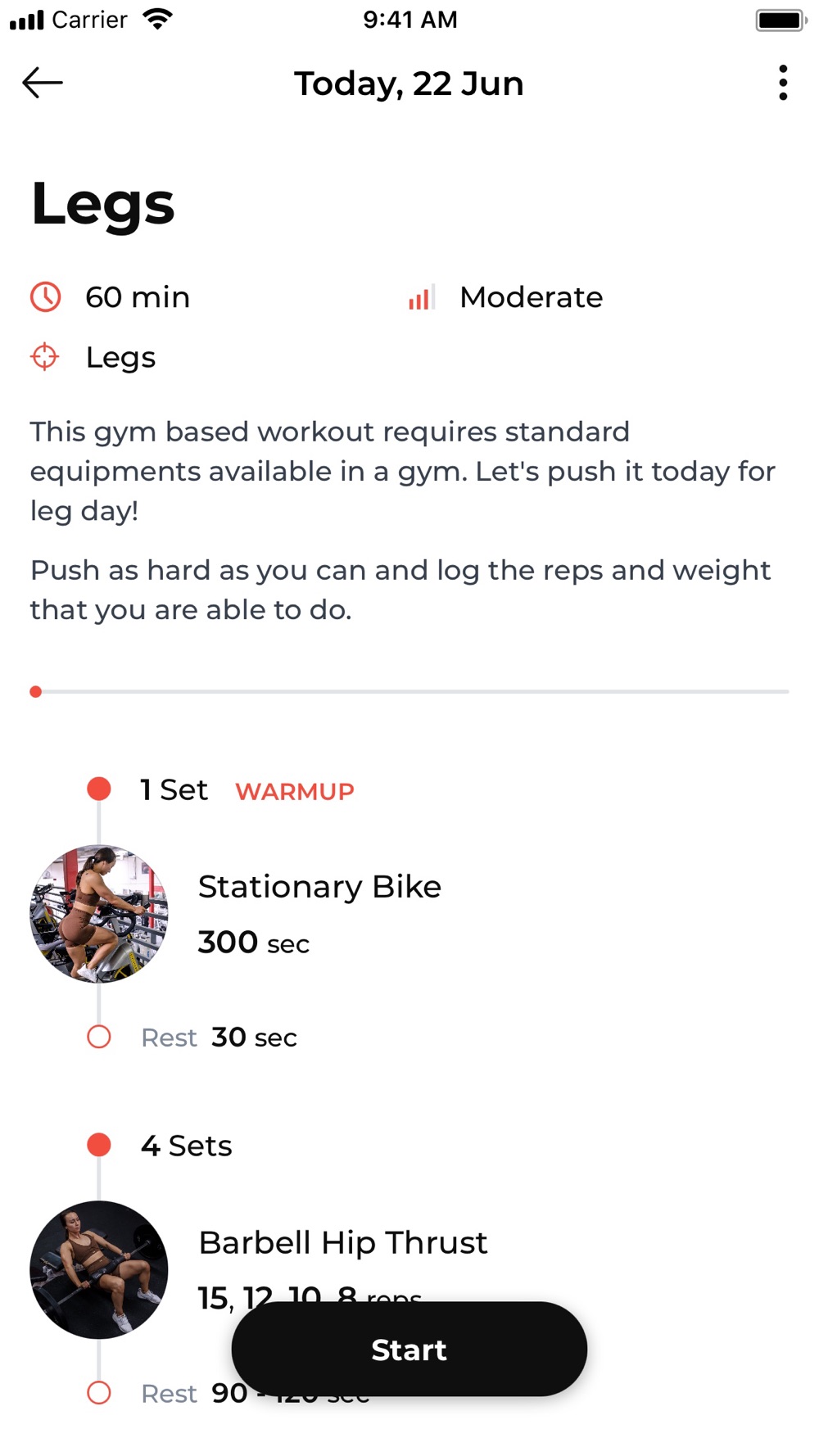Tap the Today, 22 Jun header title
This screenshot has height=1456, width=819.
tap(409, 84)
